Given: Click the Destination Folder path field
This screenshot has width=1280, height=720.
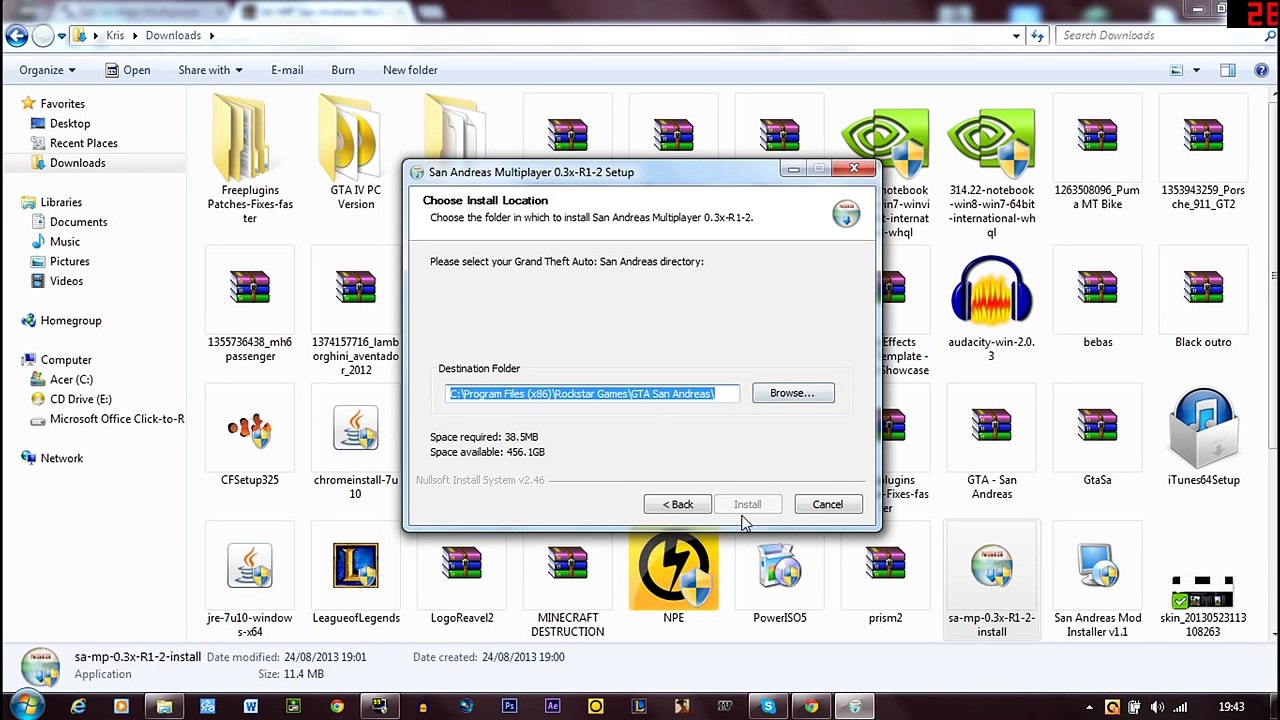Looking at the screenshot, I should point(592,393).
